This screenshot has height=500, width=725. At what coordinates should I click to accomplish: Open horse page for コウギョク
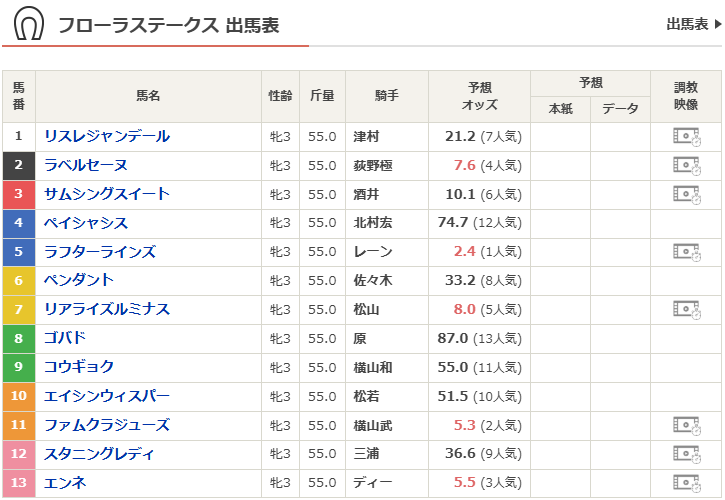[x=79, y=367]
